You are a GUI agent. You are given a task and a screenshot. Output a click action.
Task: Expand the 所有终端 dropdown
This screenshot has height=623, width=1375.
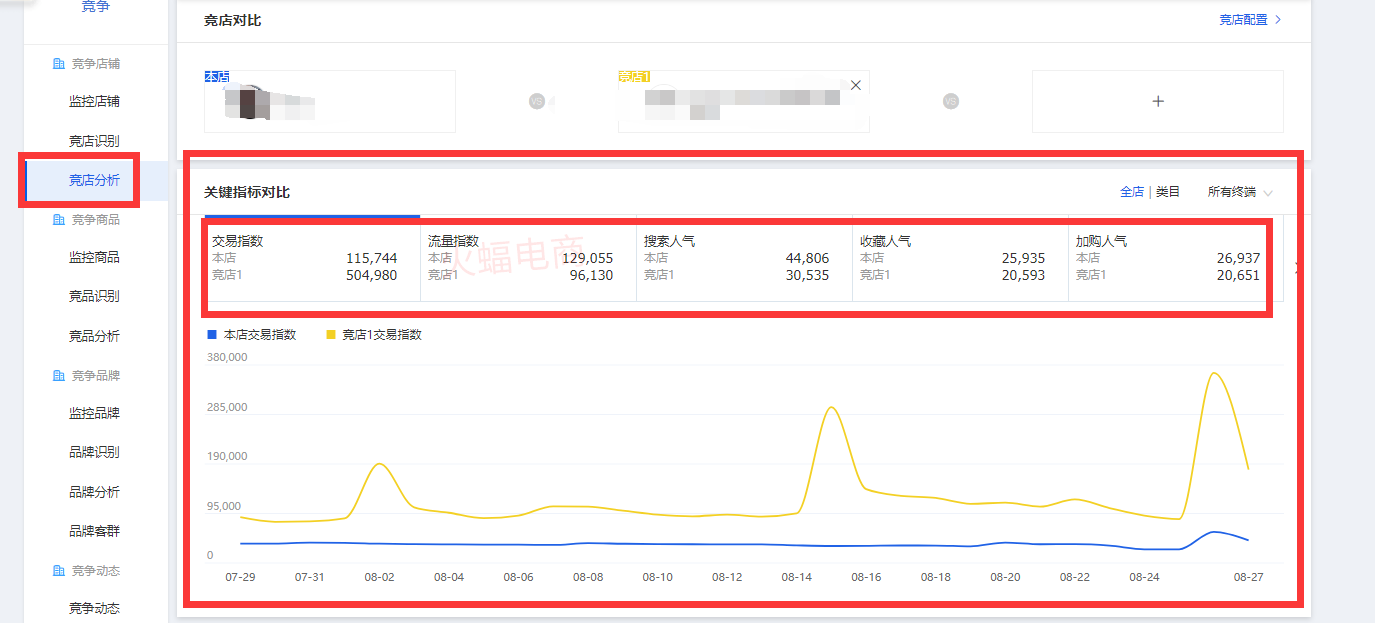coord(1240,192)
